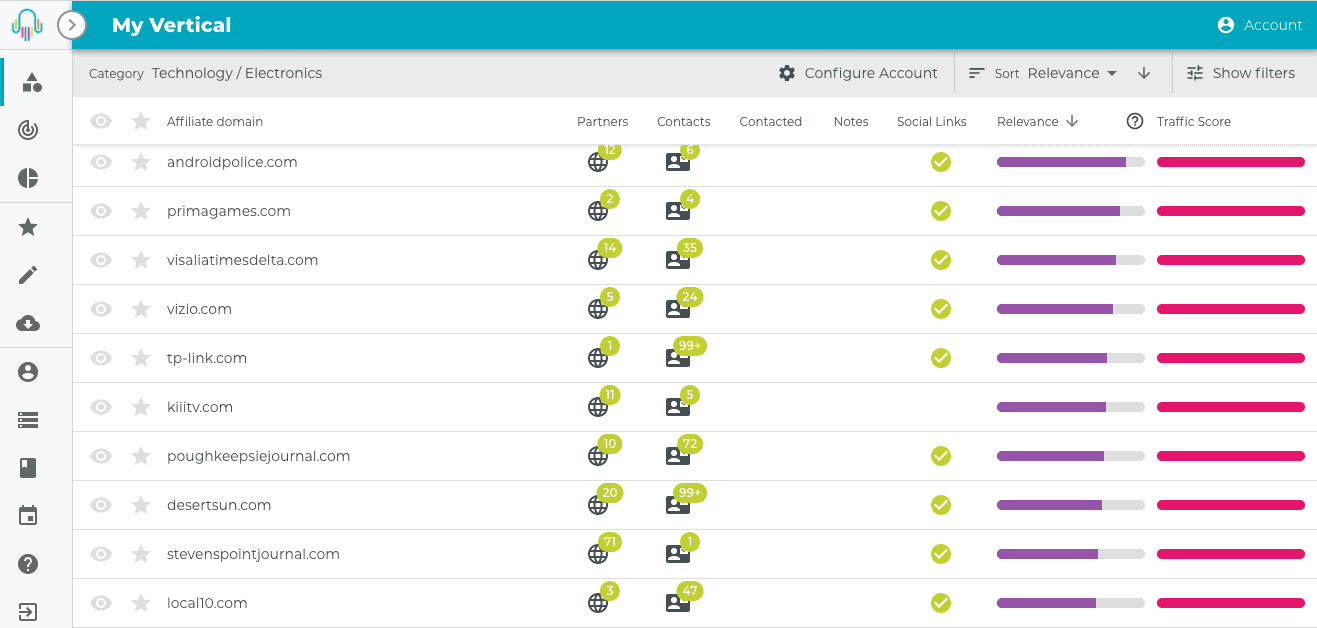Star desertsun.com as favorite
This screenshot has height=628, width=1317.
coord(141,505)
